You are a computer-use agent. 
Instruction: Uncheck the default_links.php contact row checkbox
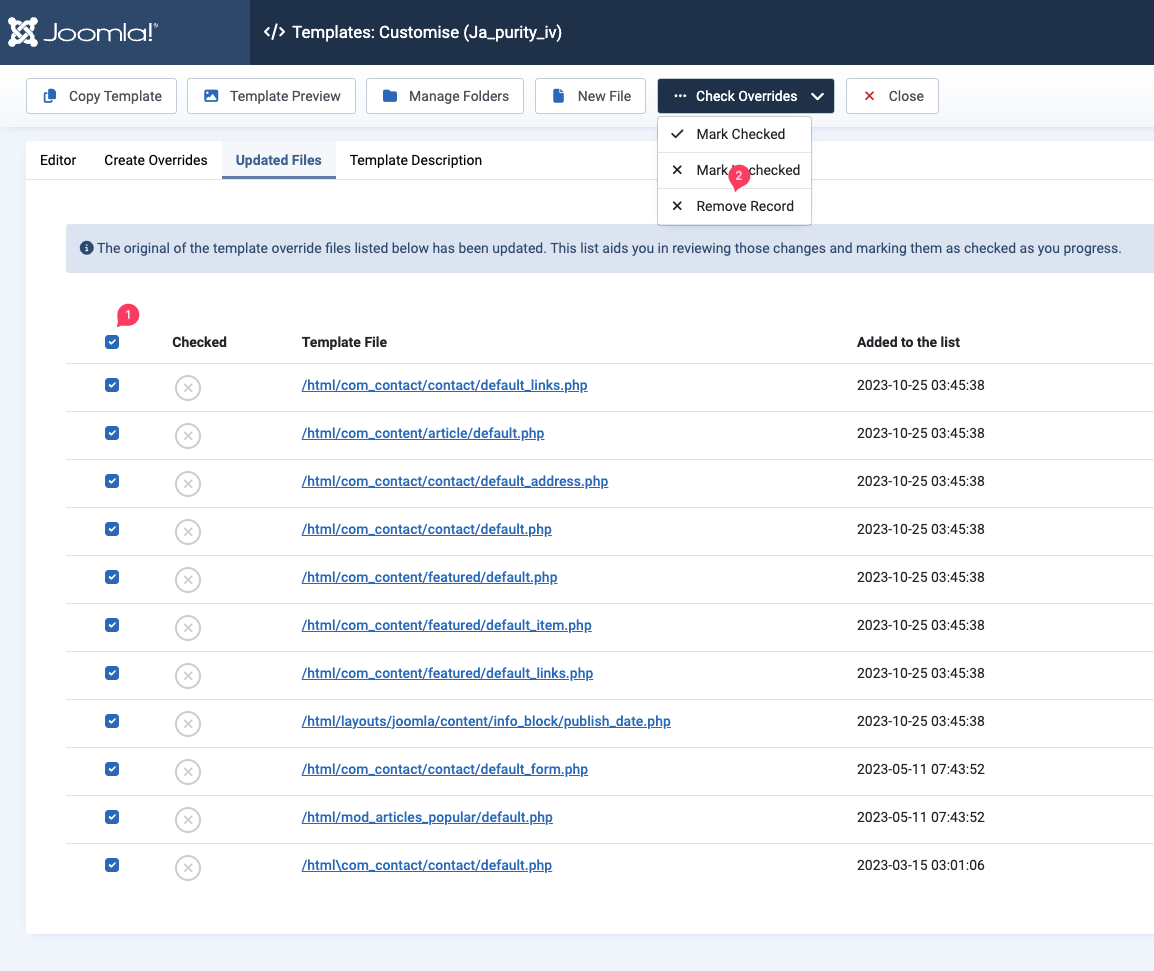coord(112,385)
